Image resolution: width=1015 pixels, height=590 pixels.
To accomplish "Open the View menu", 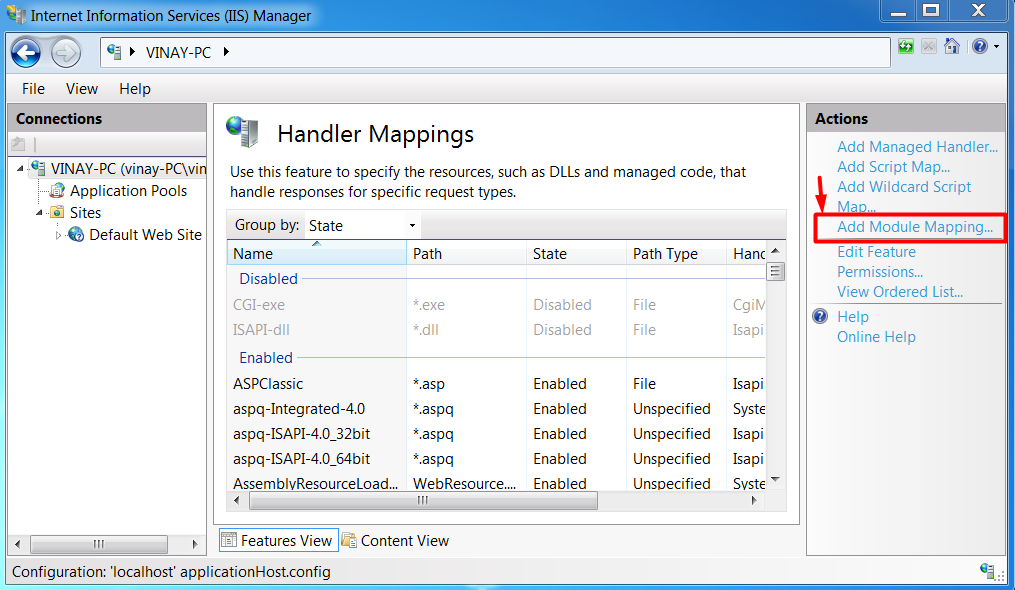I will [x=82, y=89].
